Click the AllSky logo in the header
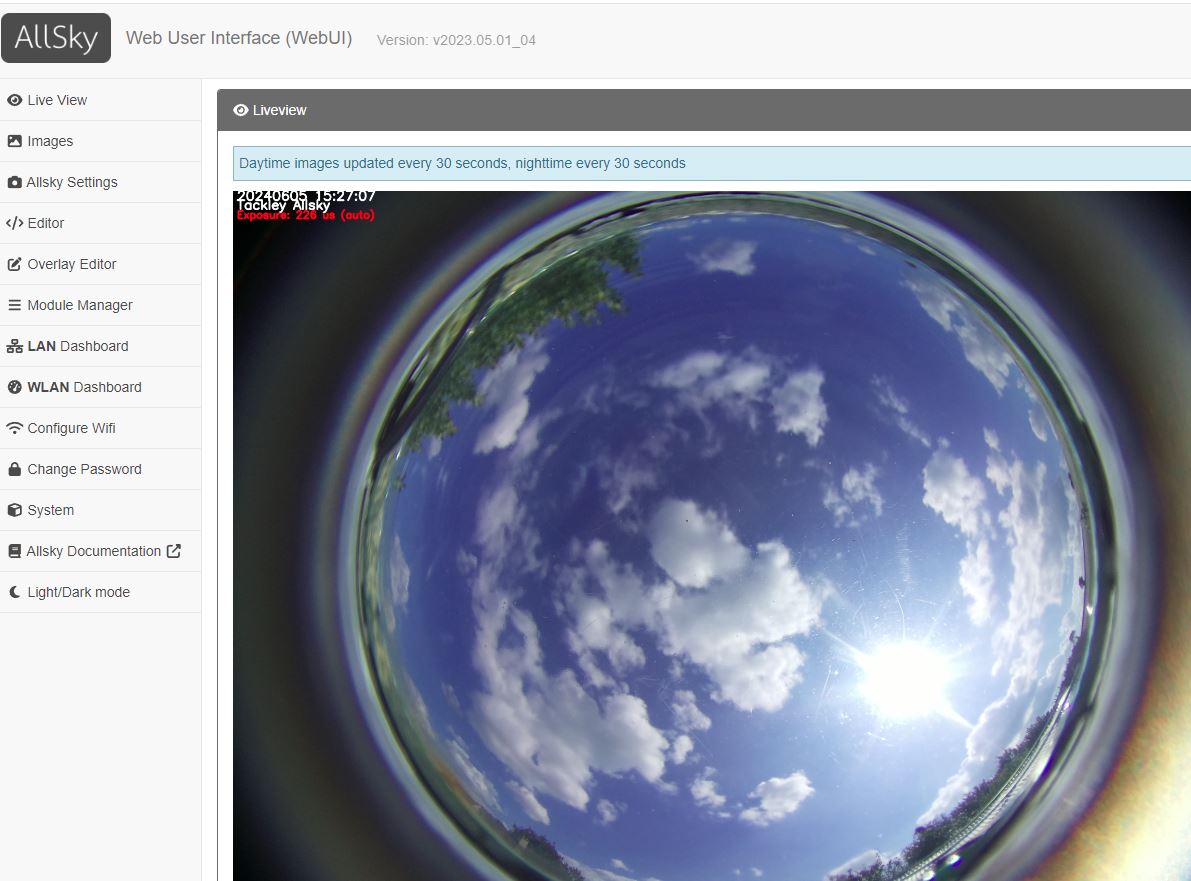 pos(56,37)
